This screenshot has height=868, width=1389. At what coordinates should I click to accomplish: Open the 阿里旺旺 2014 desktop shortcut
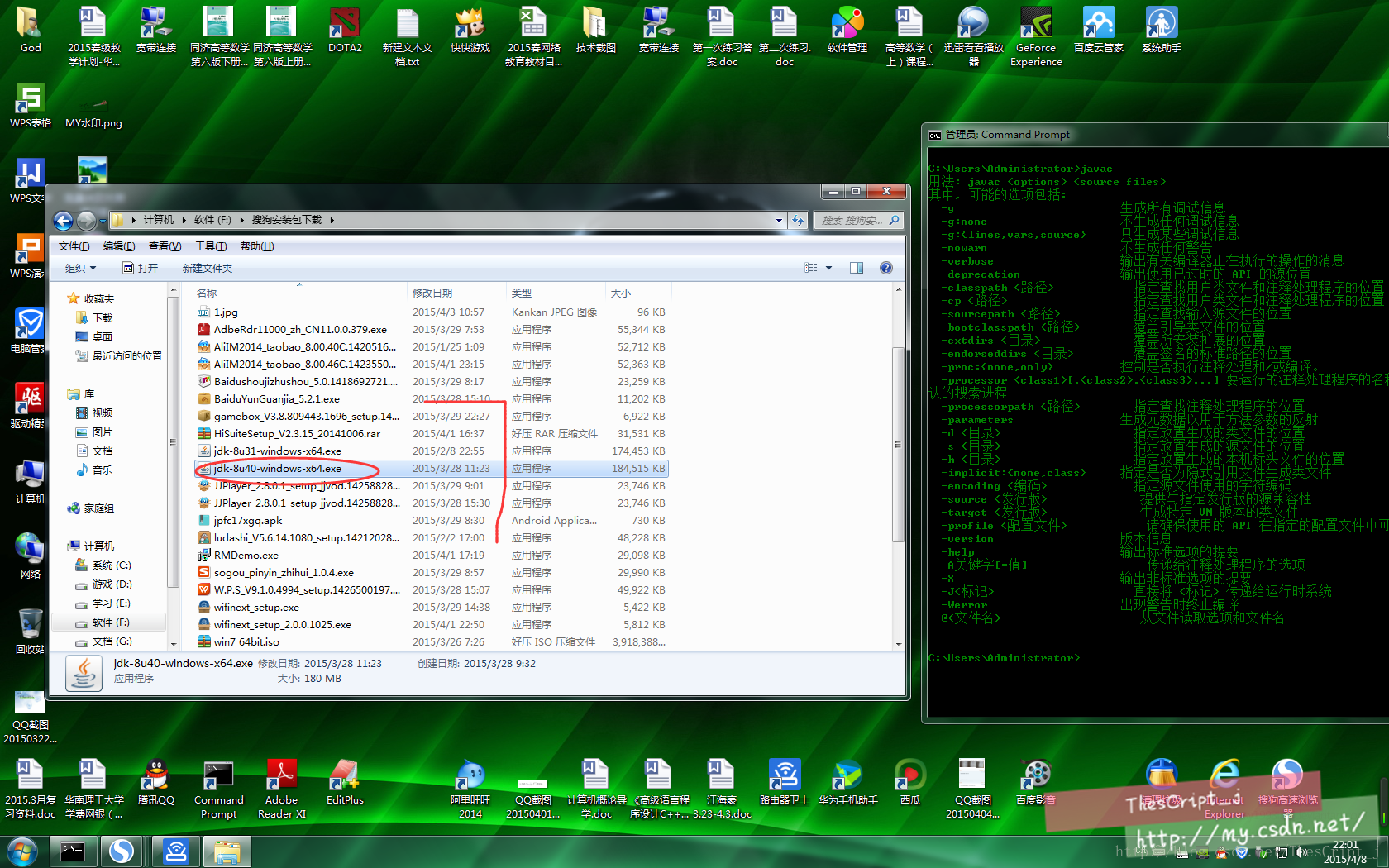pyautogui.click(x=470, y=789)
